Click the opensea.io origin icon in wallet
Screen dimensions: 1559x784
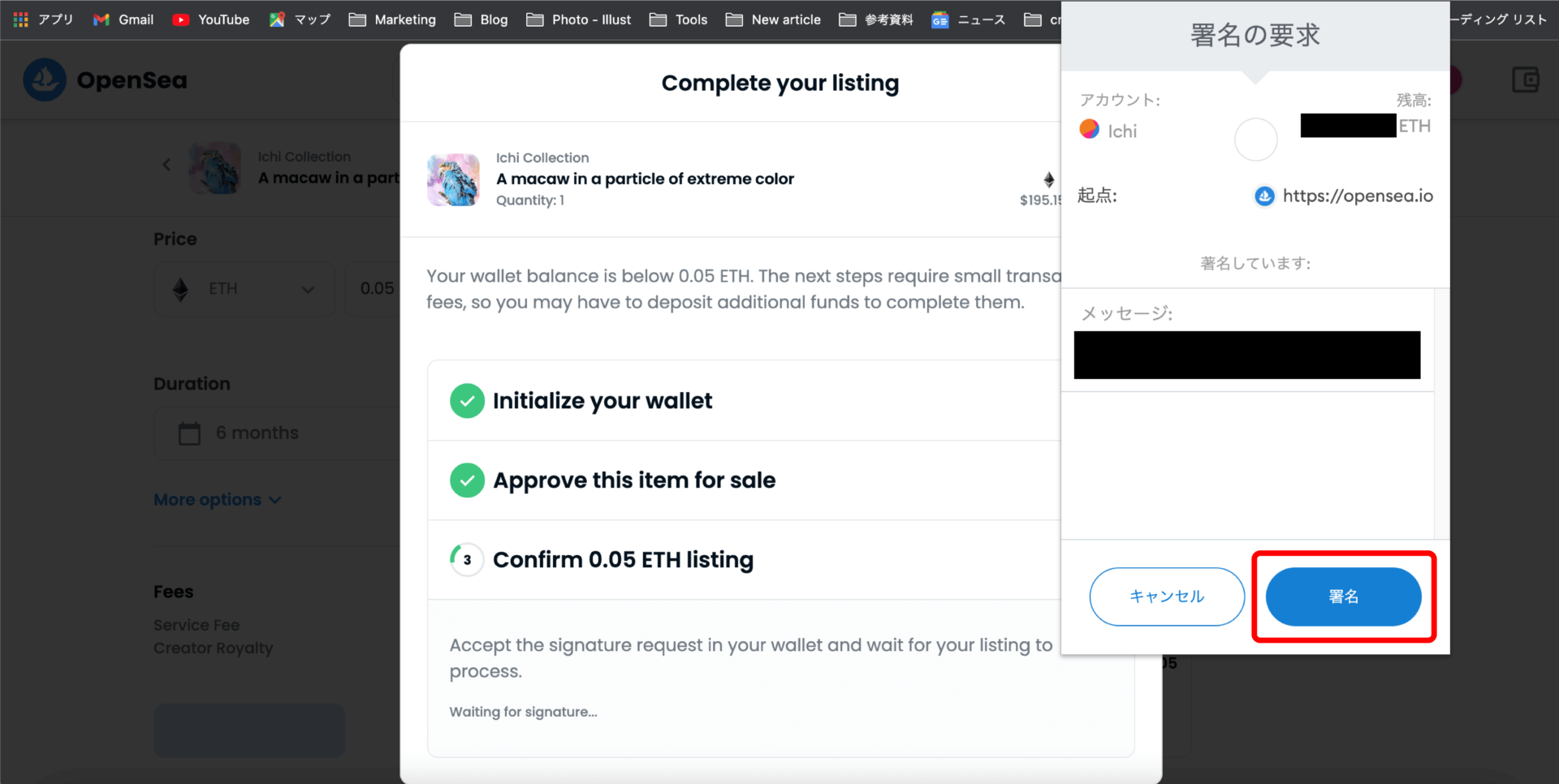pyautogui.click(x=1264, y=196)
